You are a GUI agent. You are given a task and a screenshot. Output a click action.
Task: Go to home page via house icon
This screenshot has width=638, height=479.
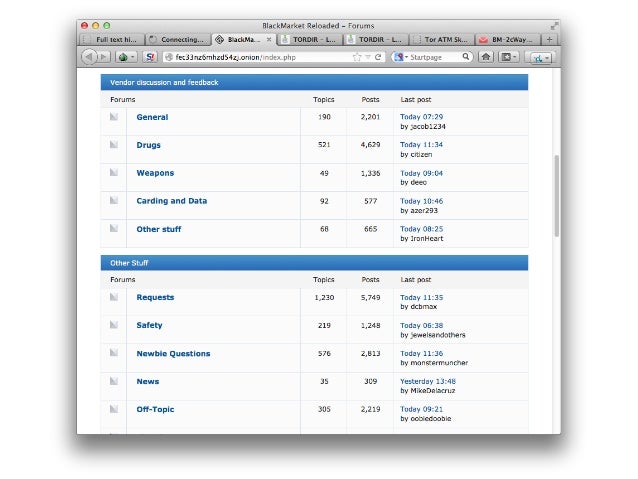tap(486, 57)
